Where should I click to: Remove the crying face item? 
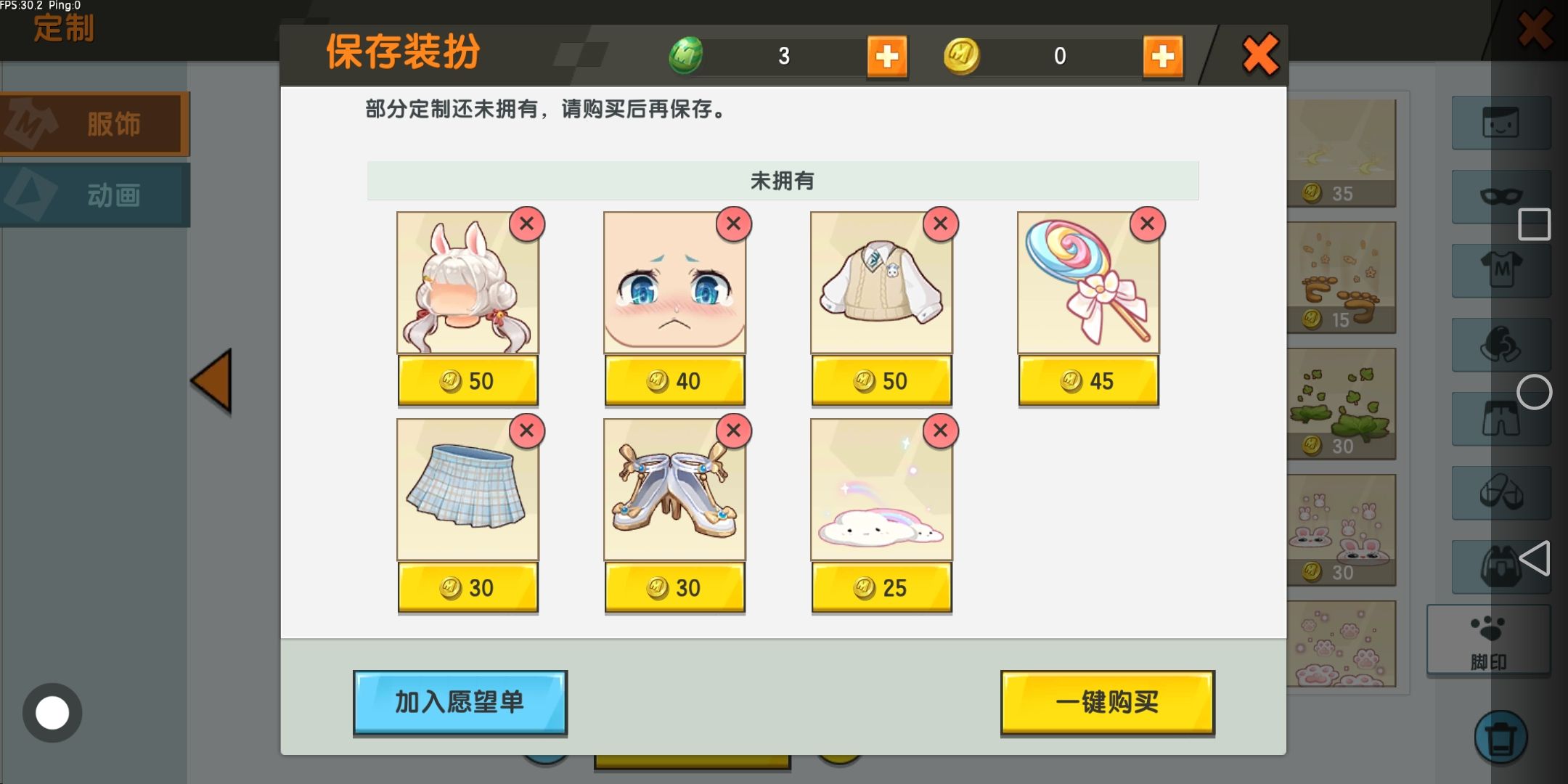pyautogui.click(x=734, y=224)
